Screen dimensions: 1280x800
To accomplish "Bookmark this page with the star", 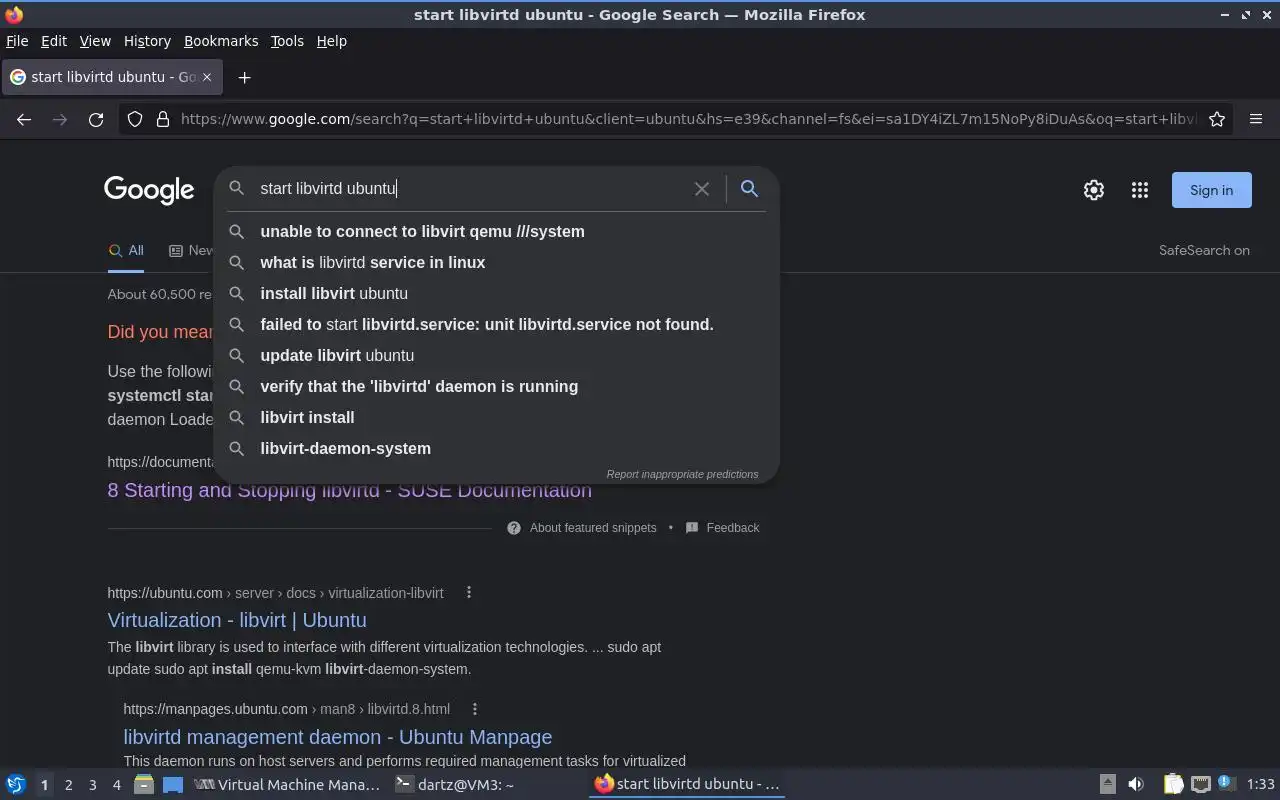I will tap(1217, 119).
